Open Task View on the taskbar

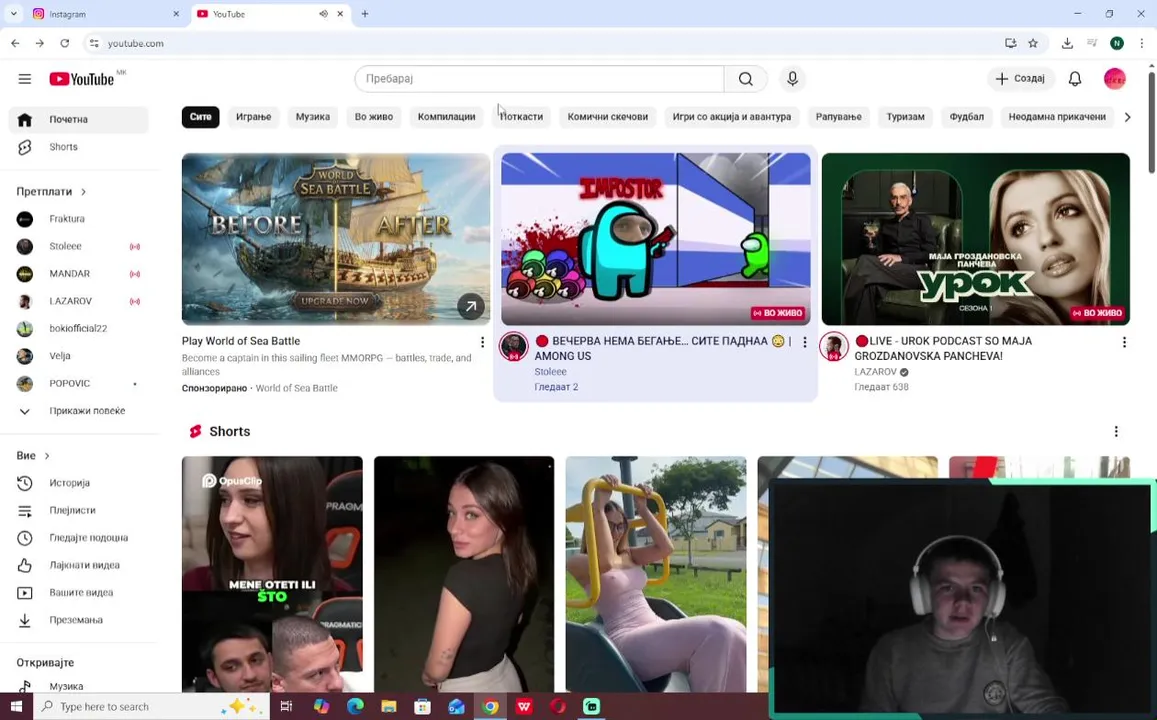point(286,707)
